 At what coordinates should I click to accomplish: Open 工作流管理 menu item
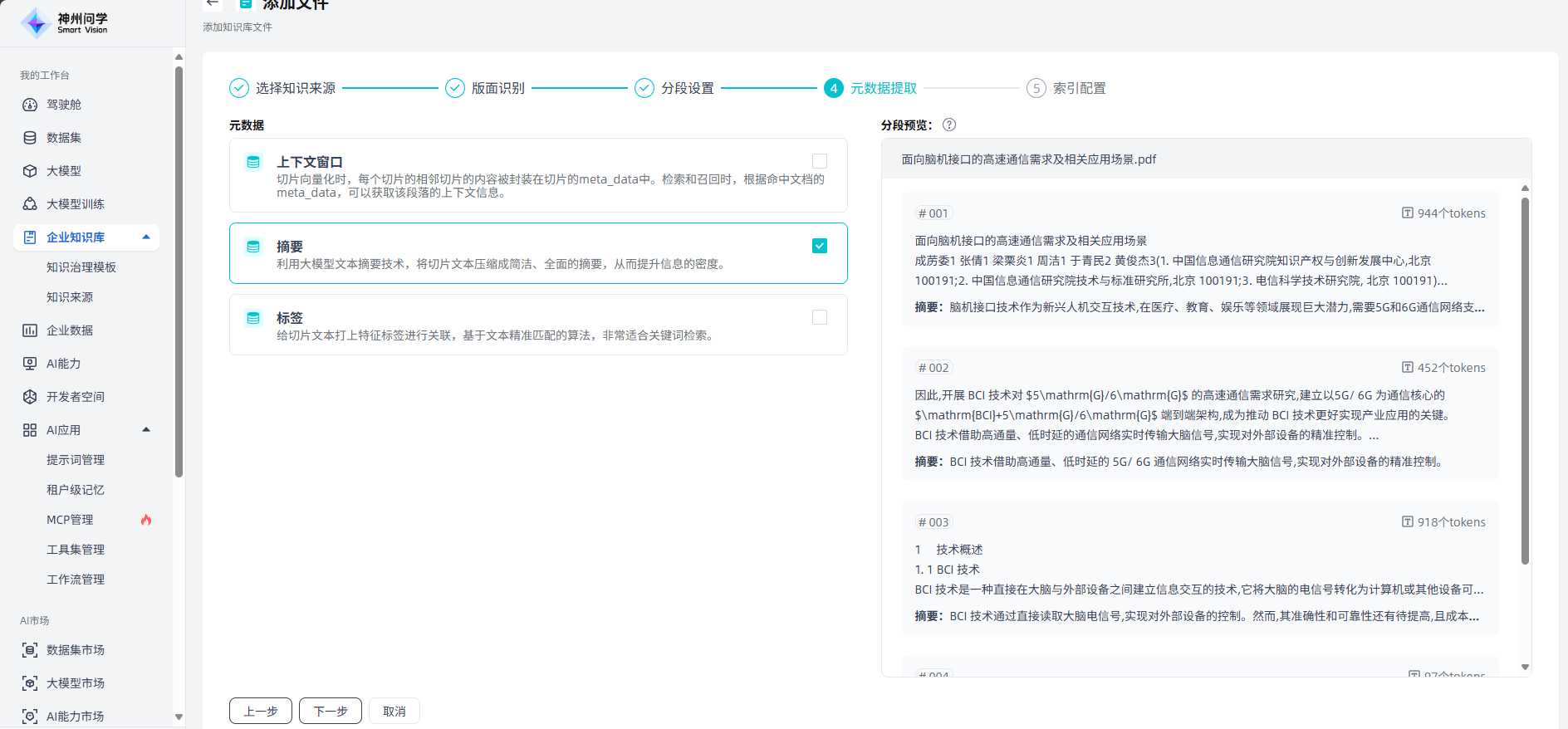click(76, 580)
